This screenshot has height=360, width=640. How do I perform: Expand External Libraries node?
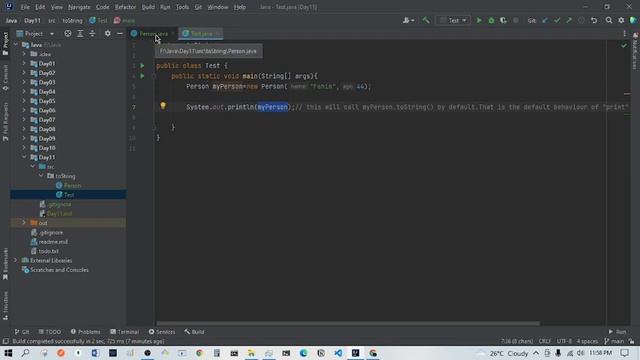(x=16, y=260)
